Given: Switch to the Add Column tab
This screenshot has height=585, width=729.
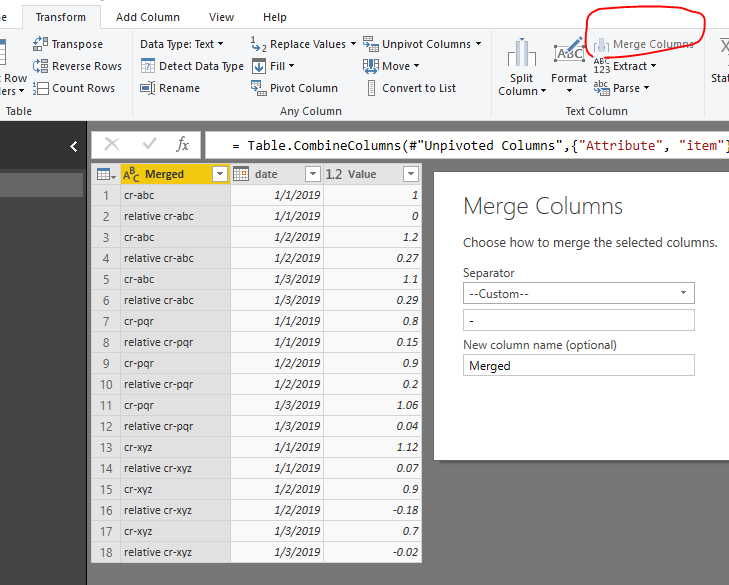Looking at the screenshot, I should click(x=148, y=17).
